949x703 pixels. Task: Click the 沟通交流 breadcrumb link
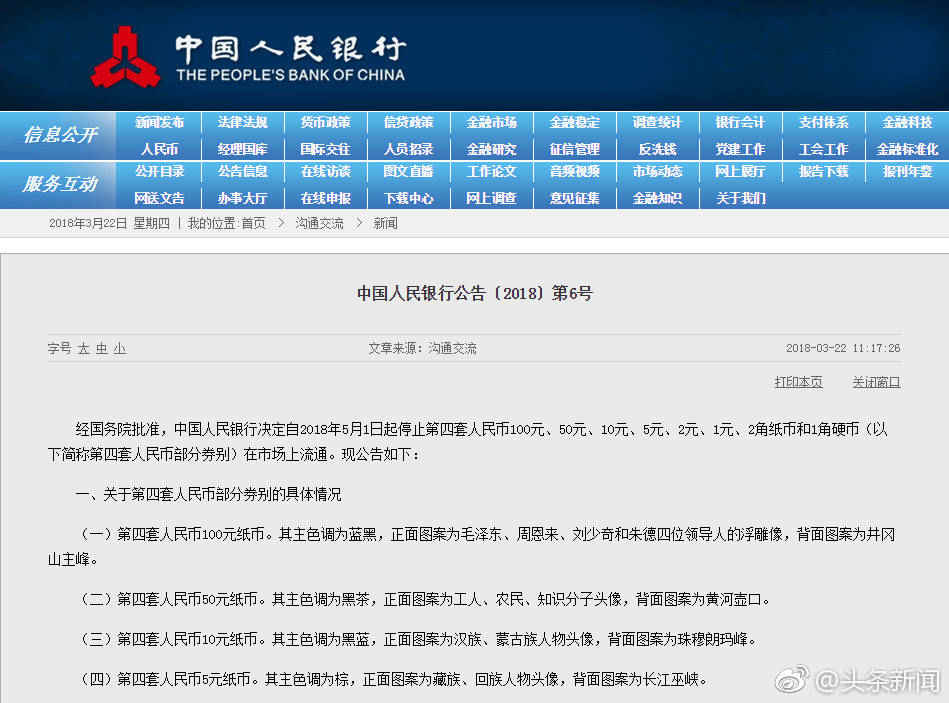[319, 223]
